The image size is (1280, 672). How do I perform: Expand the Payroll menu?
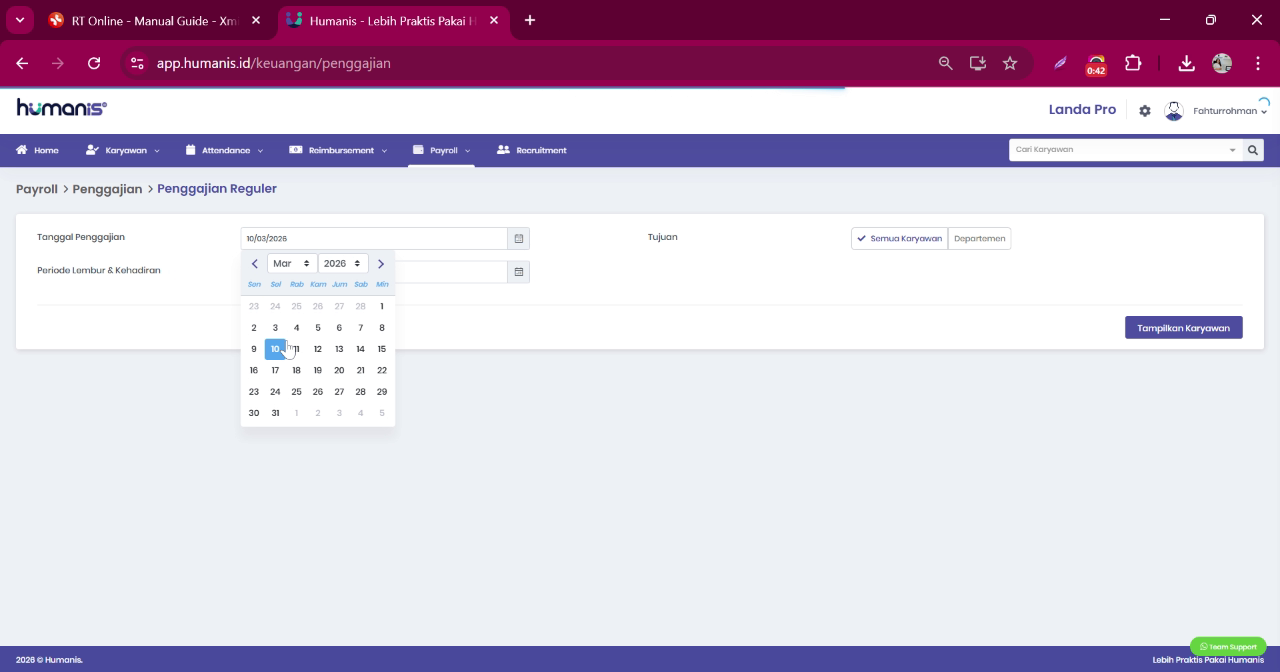click(441, 150)
